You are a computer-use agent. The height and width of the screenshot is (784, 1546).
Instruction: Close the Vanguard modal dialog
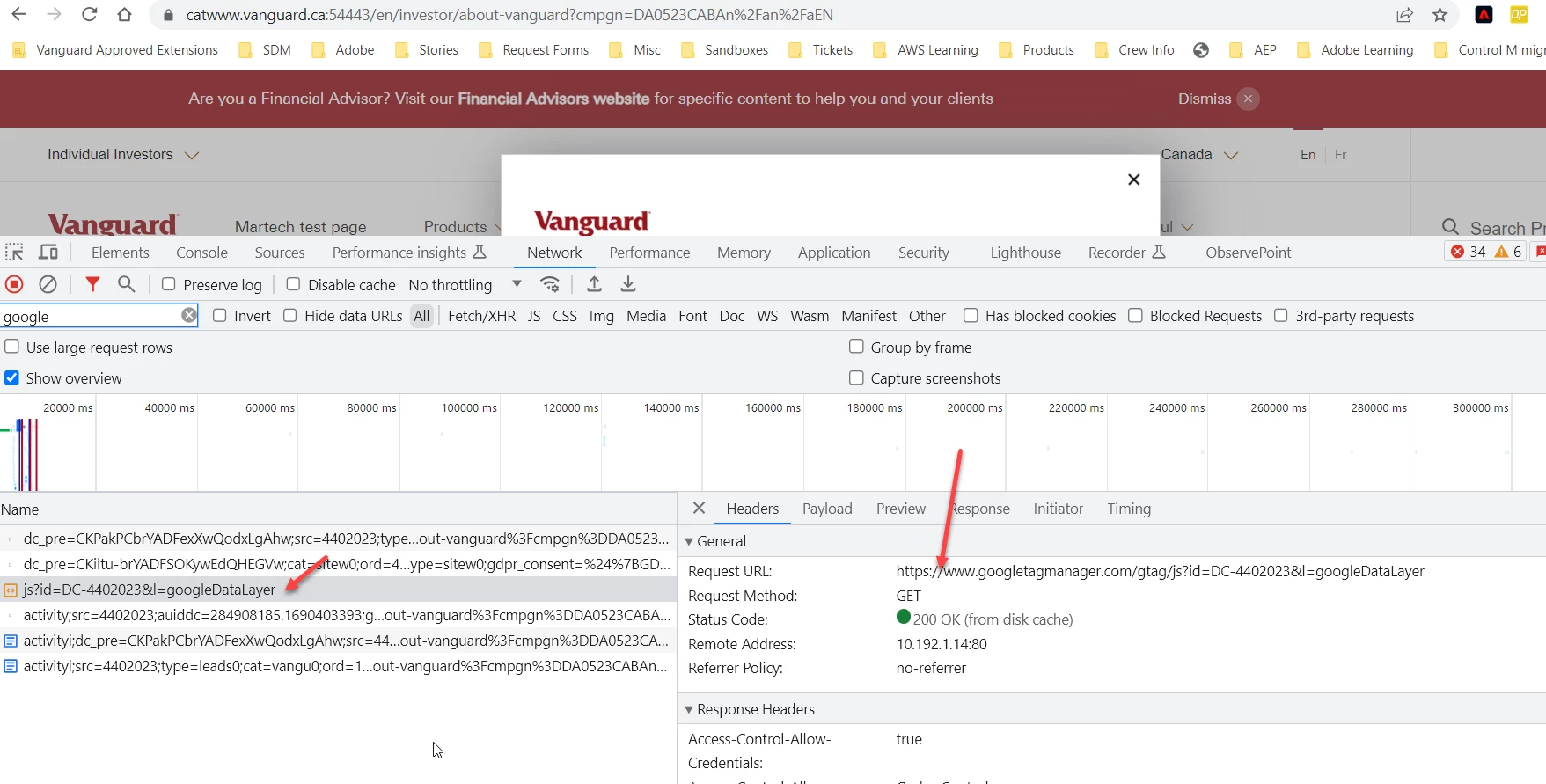pyautogui.click(x=1134, y=180)
